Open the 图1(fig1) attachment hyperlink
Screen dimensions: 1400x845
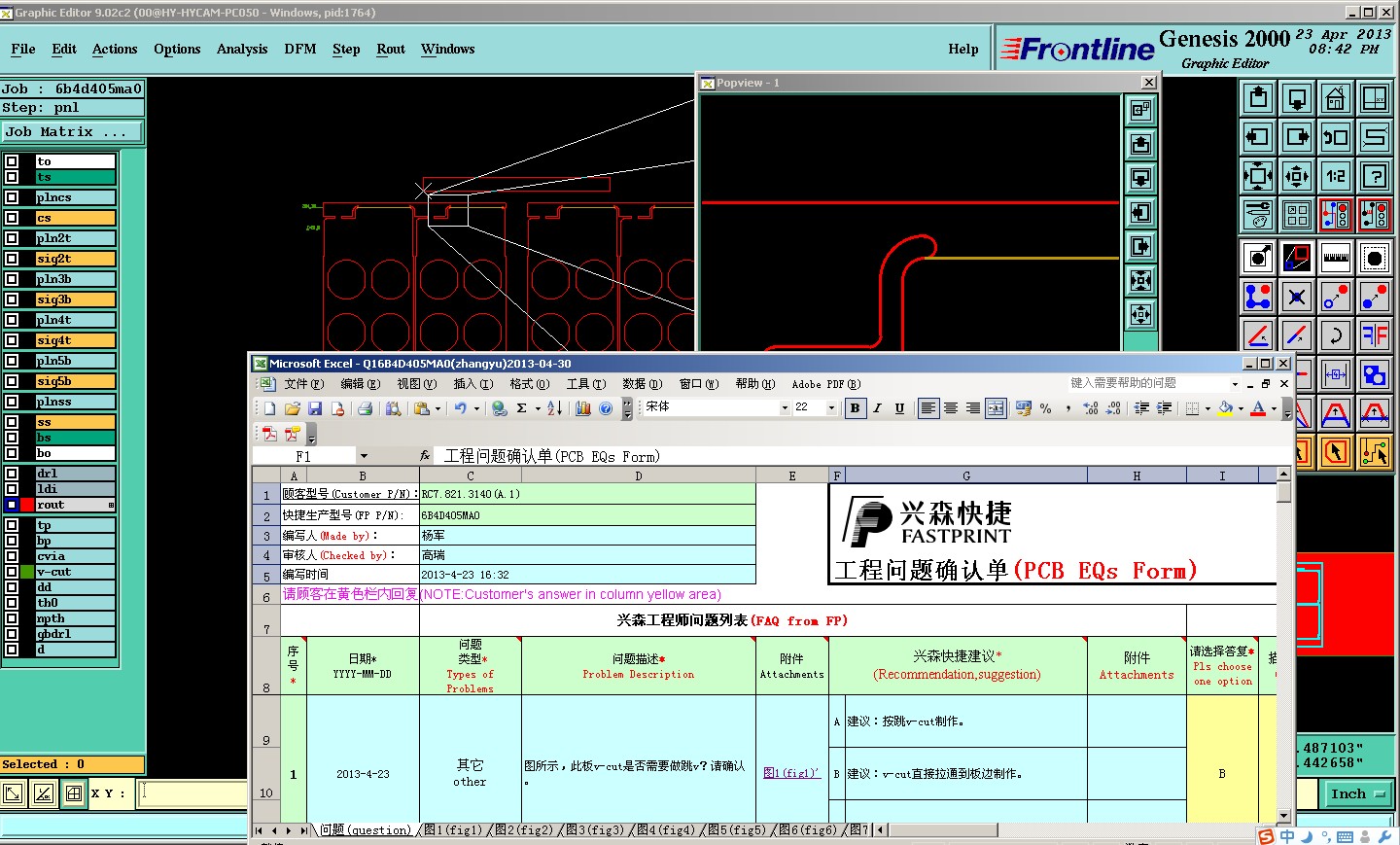(791, 774)
